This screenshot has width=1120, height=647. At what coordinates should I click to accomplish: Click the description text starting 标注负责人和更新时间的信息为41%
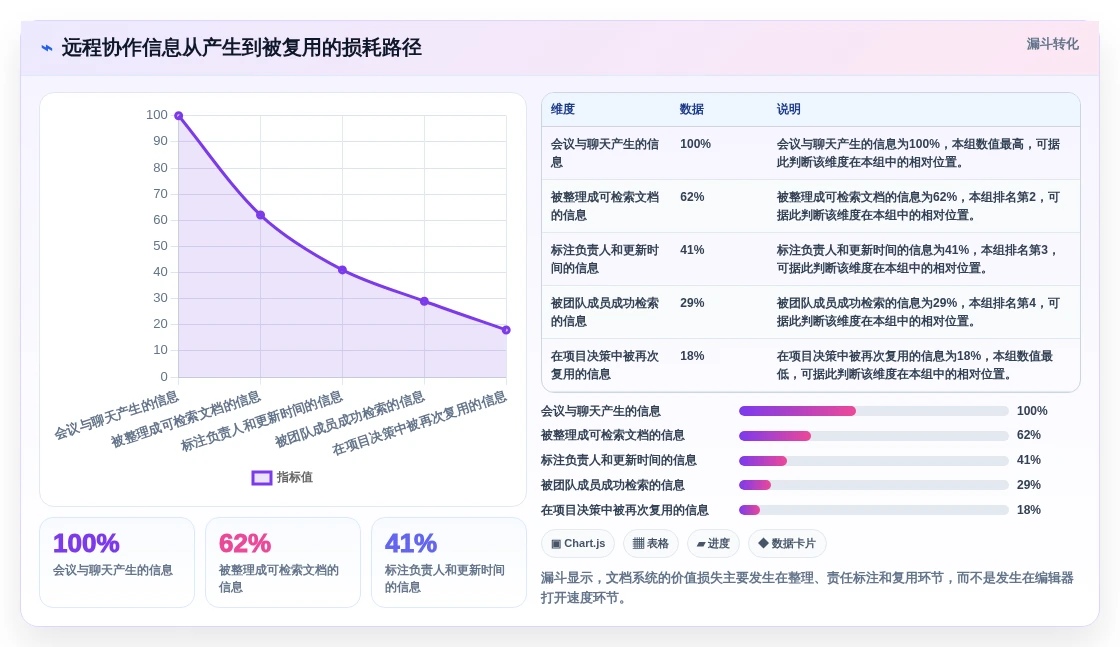pyautogui.click(x=918, y=259)
